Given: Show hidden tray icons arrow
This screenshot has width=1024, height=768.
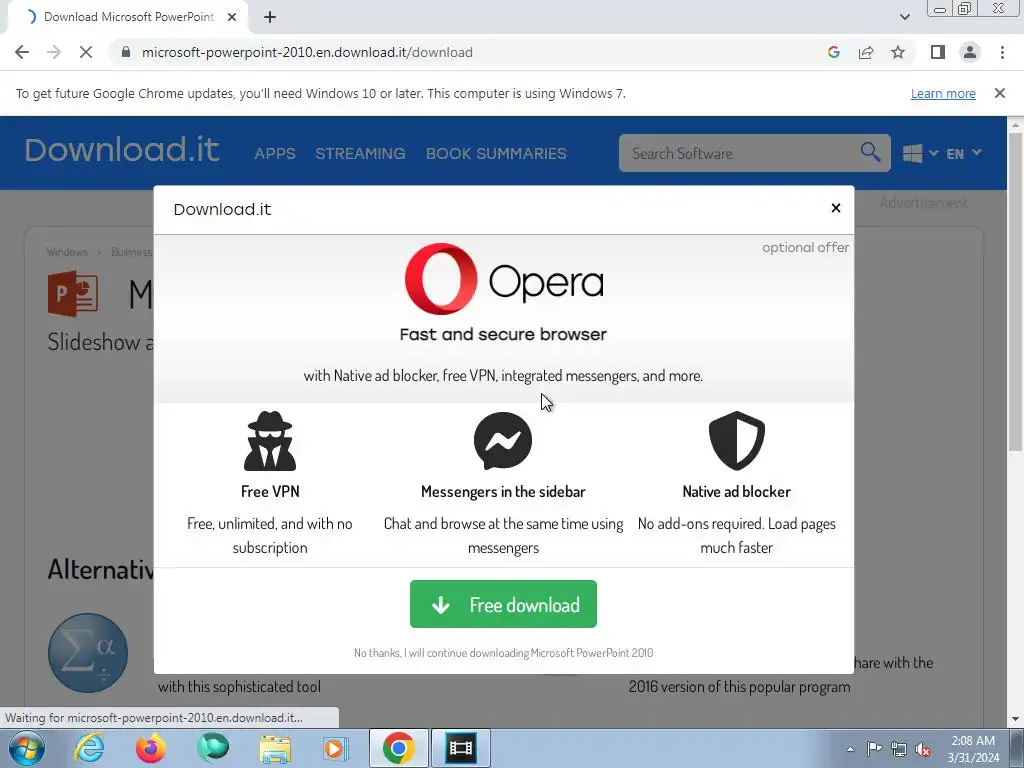Looking at the screenshot, I should (850, 749).
